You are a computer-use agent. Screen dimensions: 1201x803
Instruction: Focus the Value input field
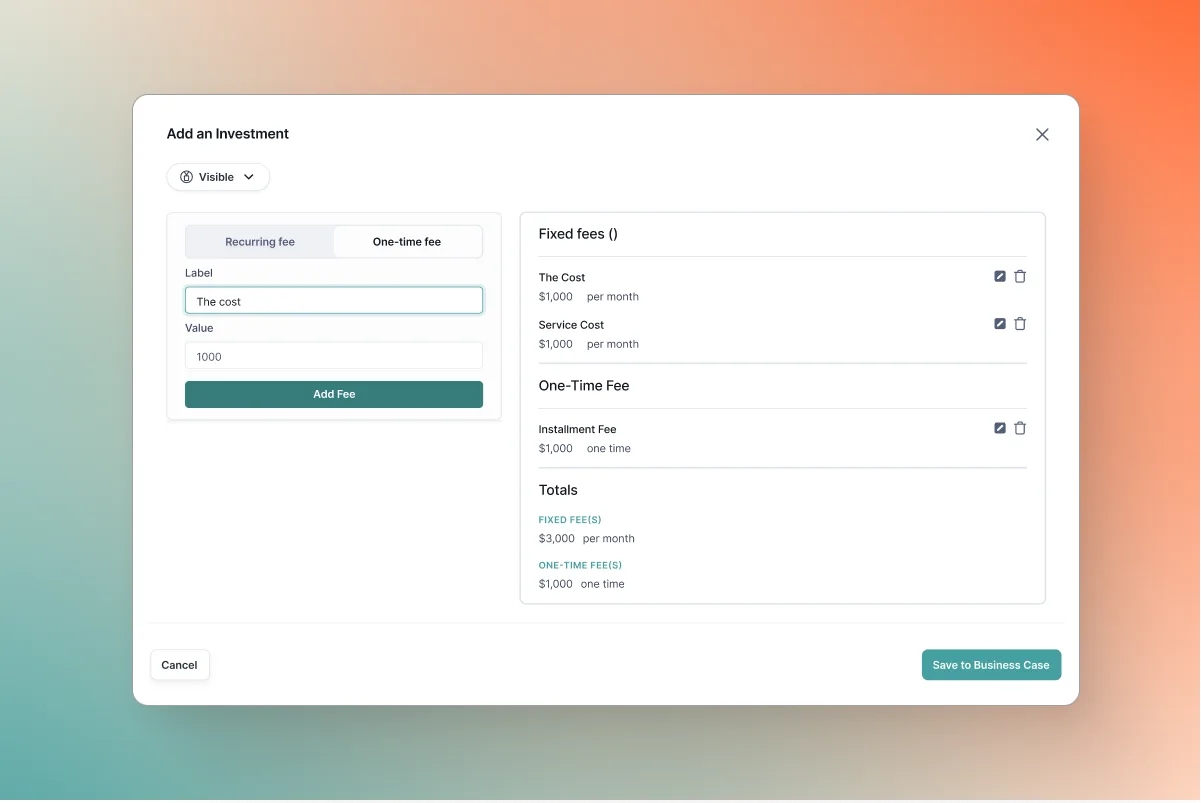334,356
